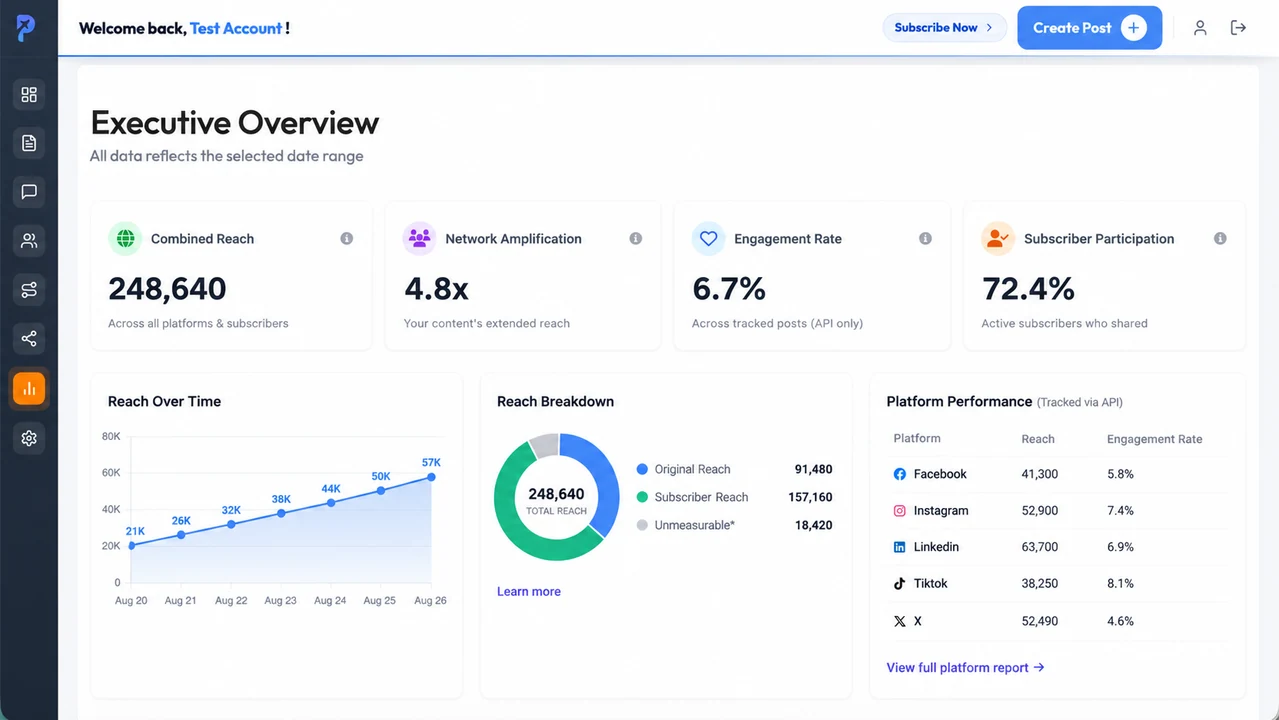Click the Linkedin reach value 63,700

tap(1040, 547)
